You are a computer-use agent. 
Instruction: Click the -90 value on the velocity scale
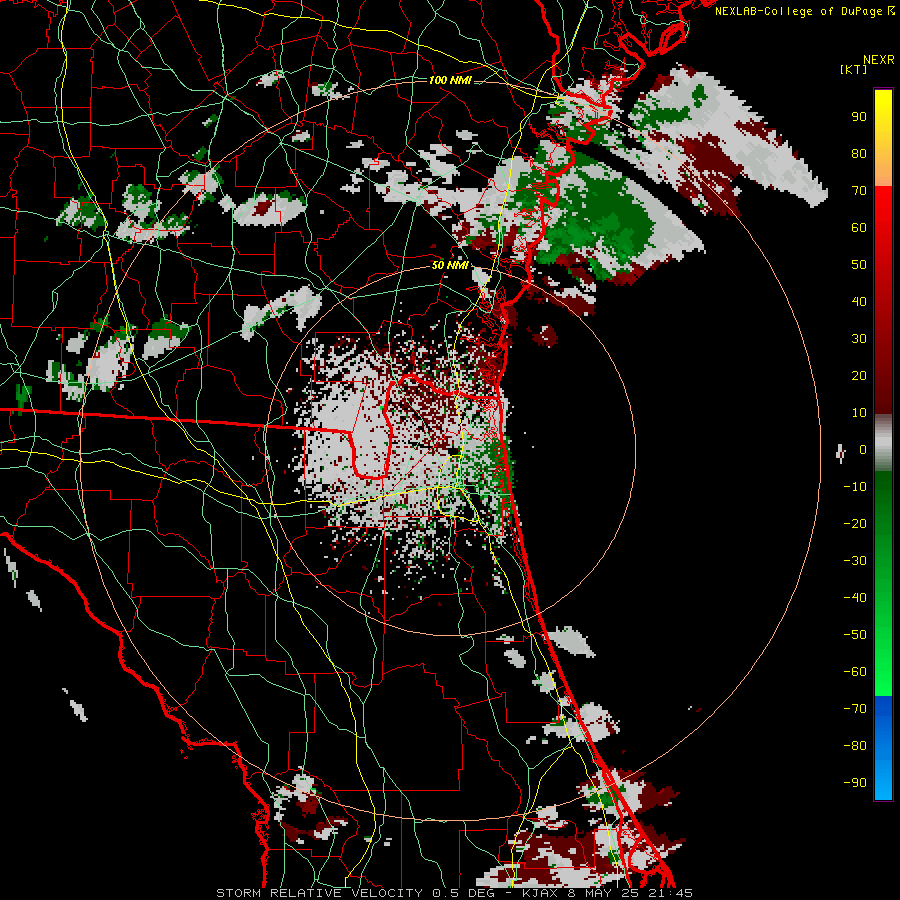tap(855, 783)
